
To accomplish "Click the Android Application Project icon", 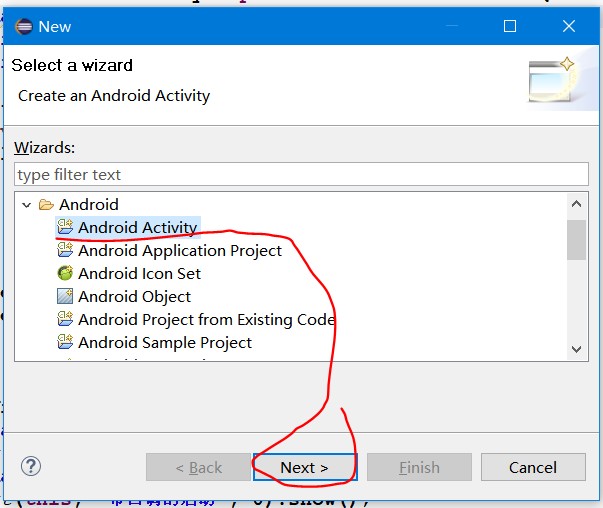I will click(65, 250).
